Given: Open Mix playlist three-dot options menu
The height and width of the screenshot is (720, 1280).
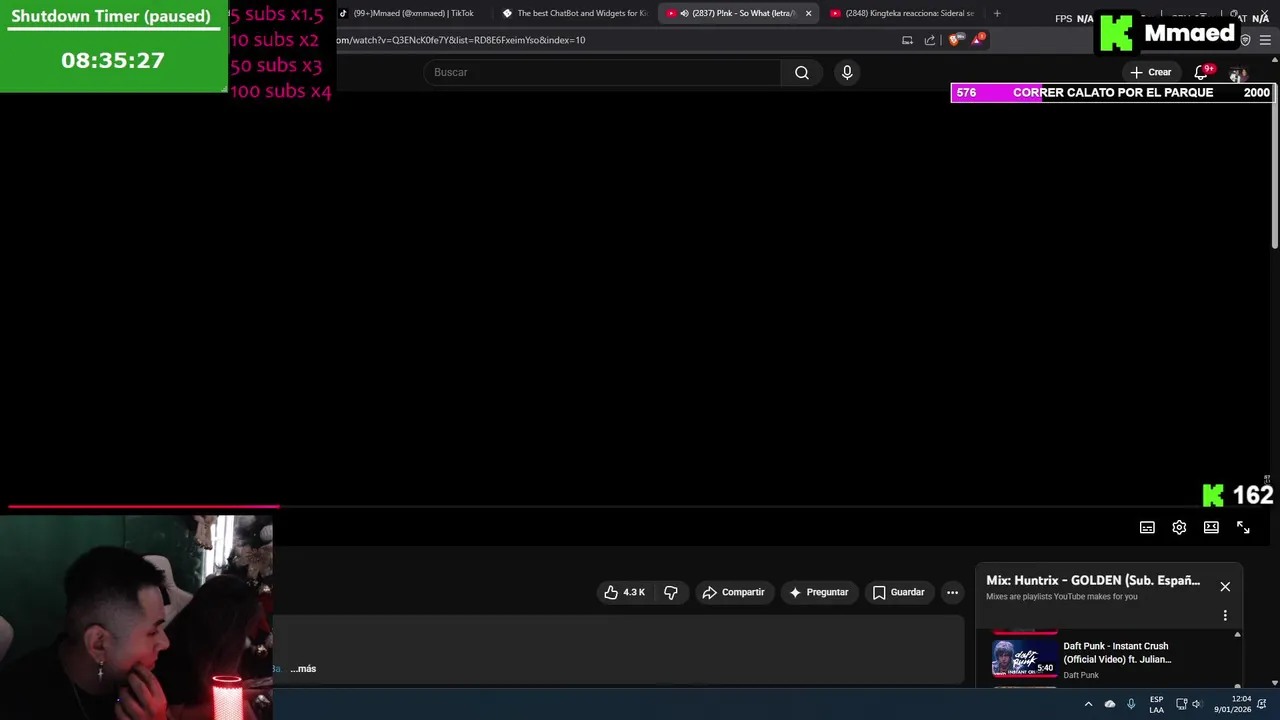Looking at the screenshot, I should click(1225, 615).
